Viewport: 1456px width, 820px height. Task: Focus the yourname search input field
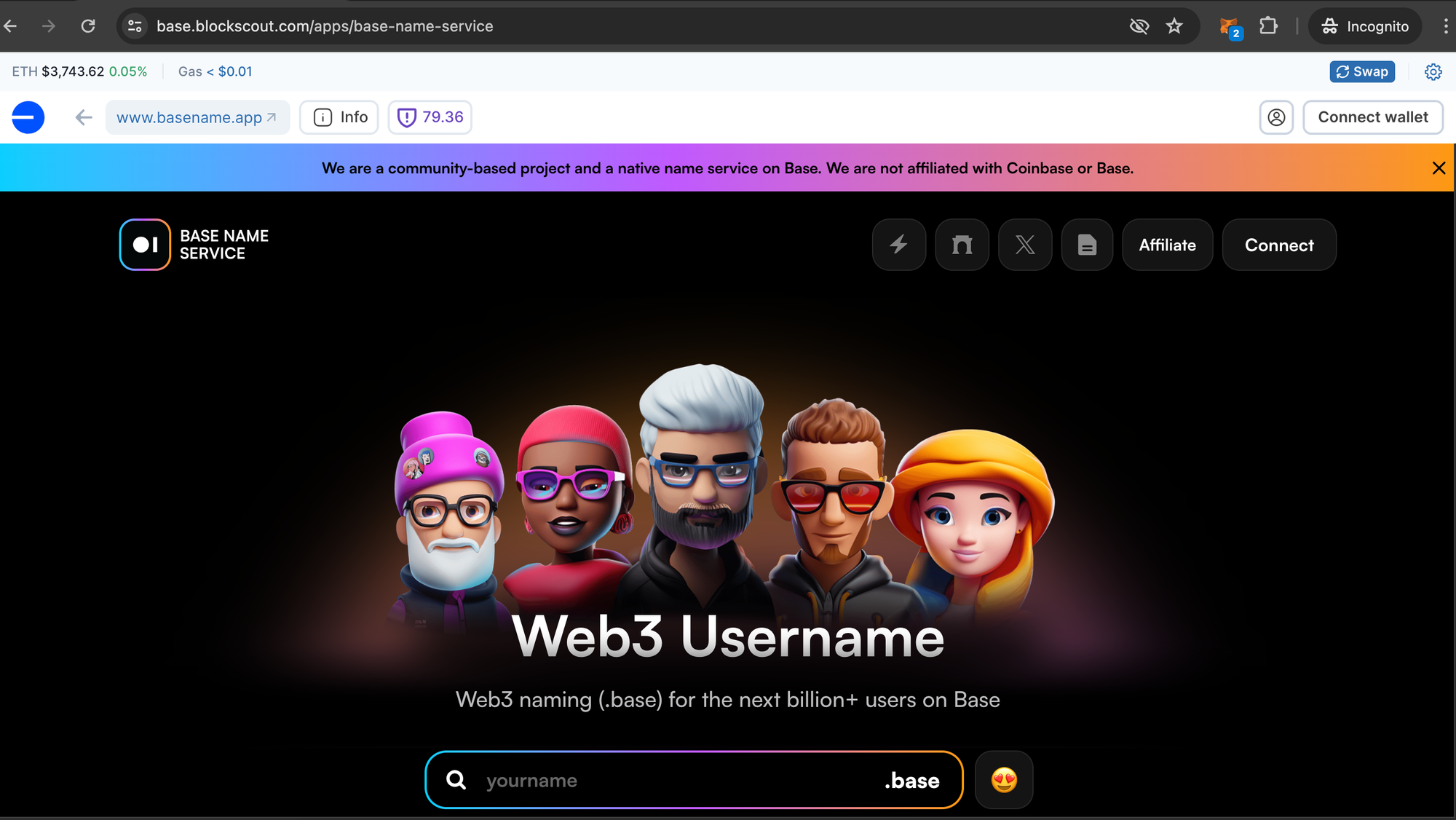pos(677,780)
